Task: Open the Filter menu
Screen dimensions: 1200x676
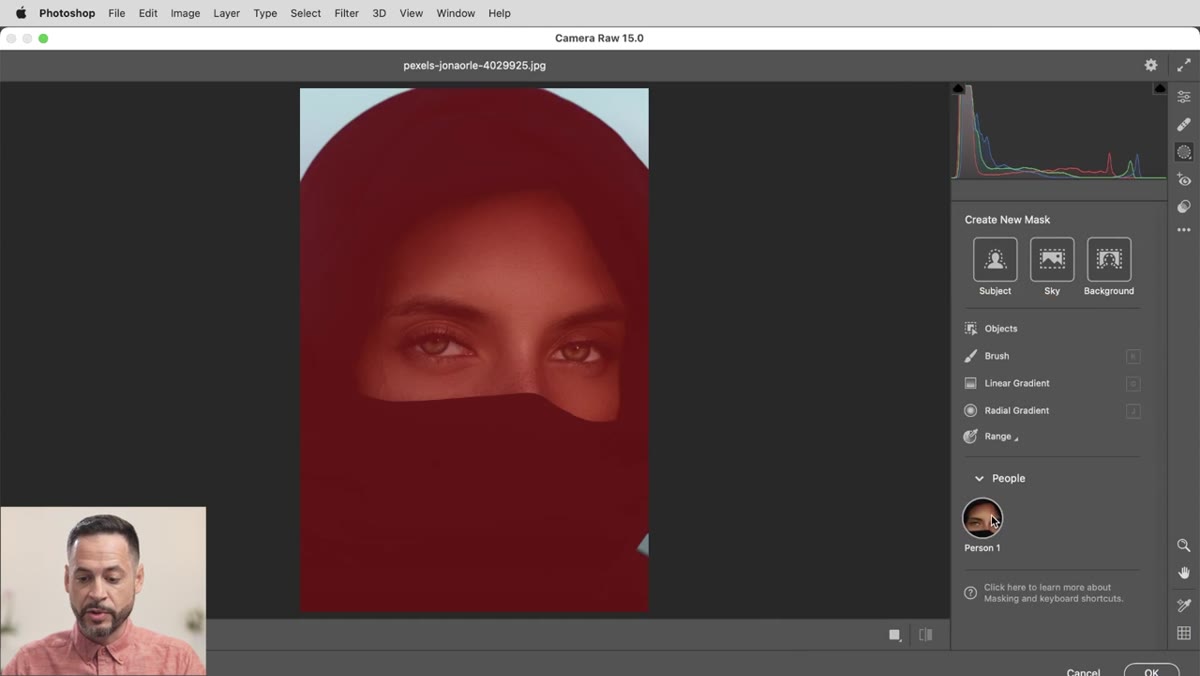Action: pyautogui.click(x=347, y=13)
